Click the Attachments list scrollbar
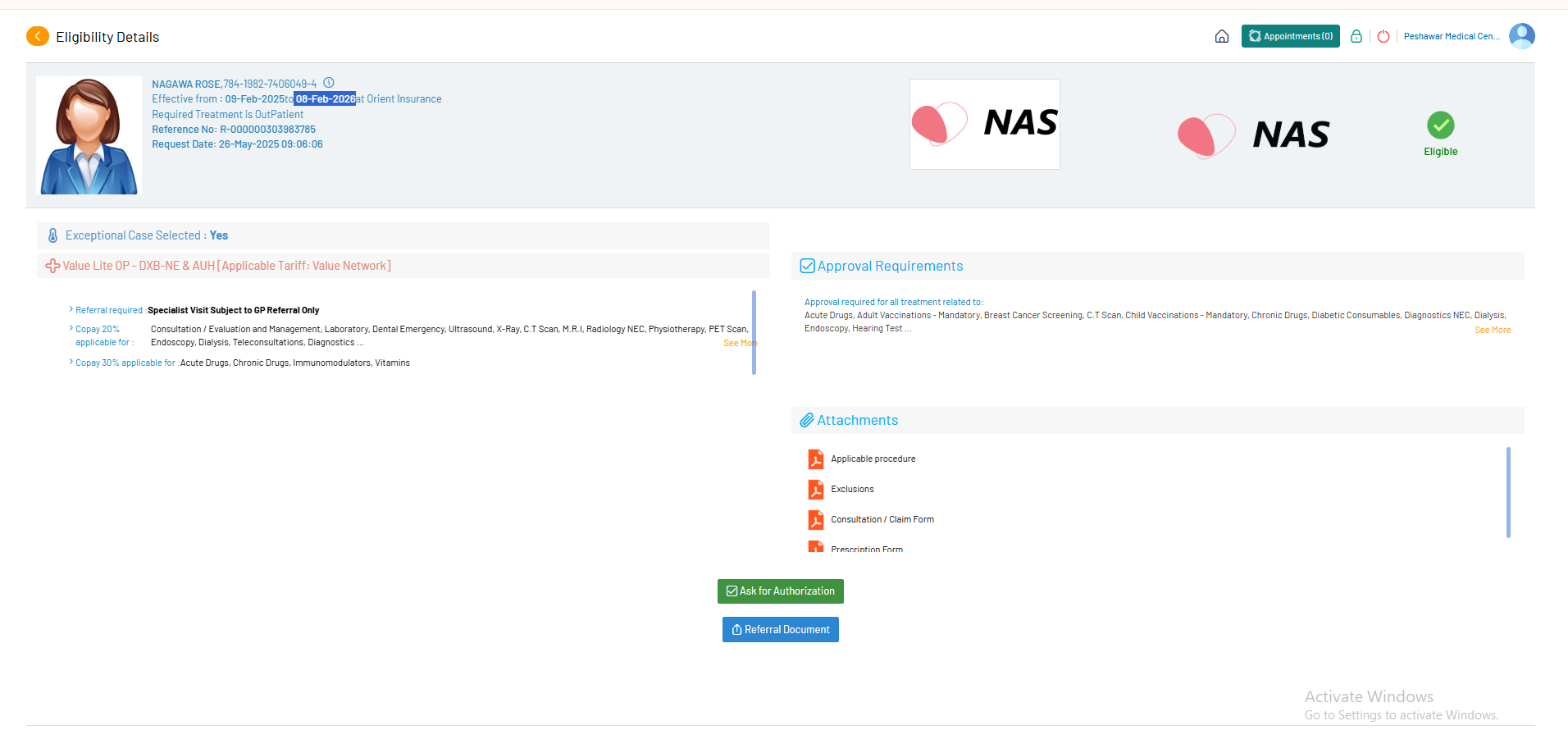 [x=1507, y=492]
